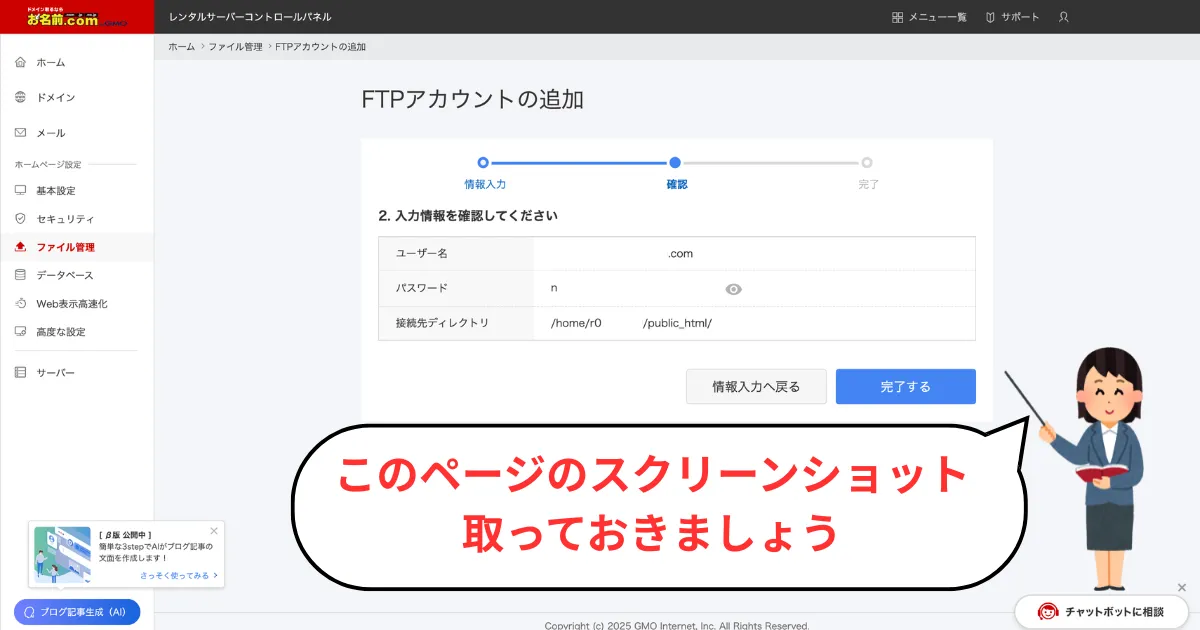Select ファイル管理 in the sidebar

coord(65,247)
